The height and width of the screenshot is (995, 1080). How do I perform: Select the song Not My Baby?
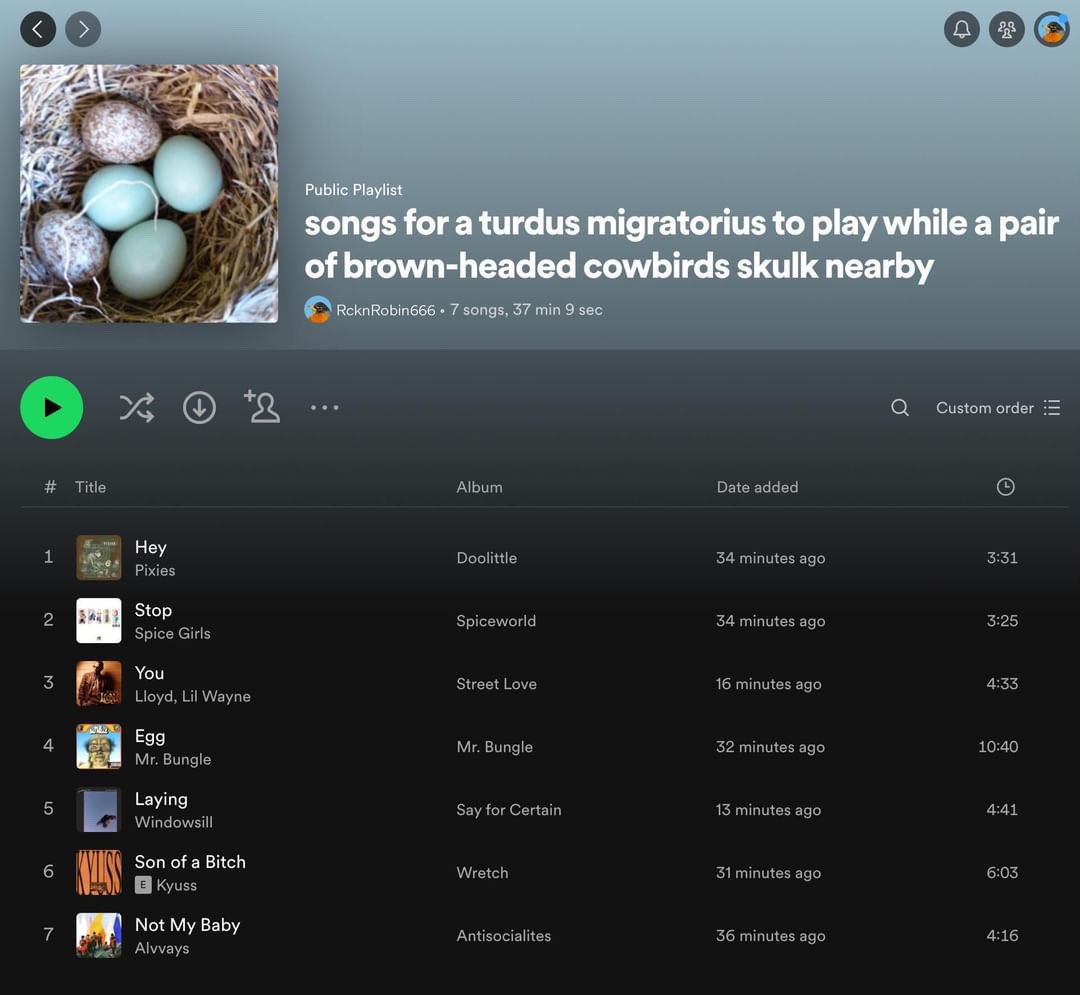[x=187, y=925]
